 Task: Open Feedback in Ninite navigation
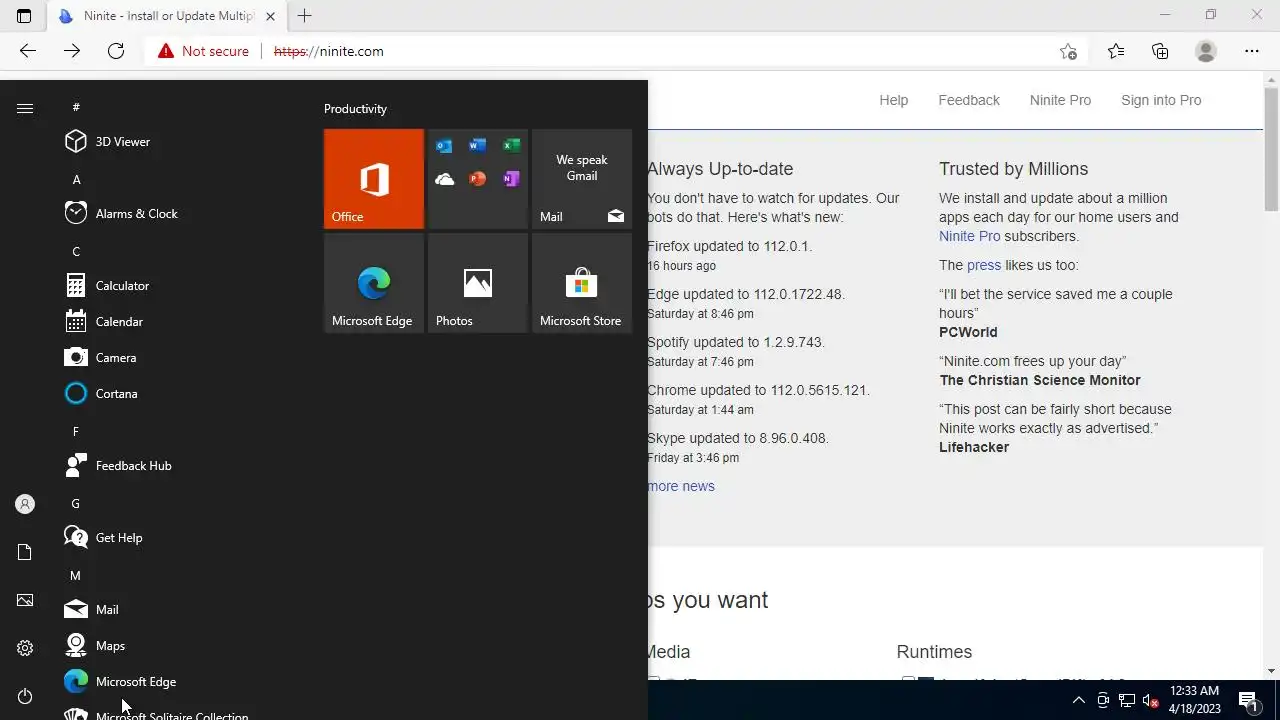pyautogui.click(x=969, y=100)
